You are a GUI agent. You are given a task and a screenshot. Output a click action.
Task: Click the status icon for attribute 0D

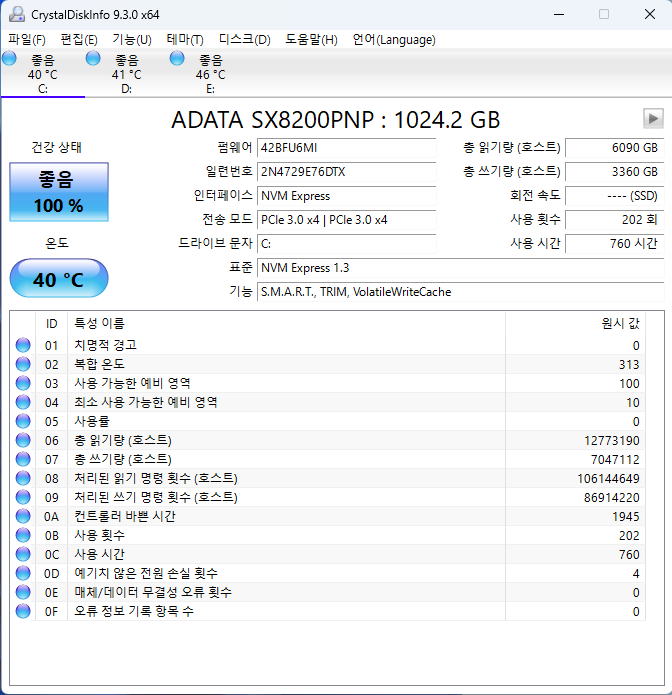pos(23,574)
